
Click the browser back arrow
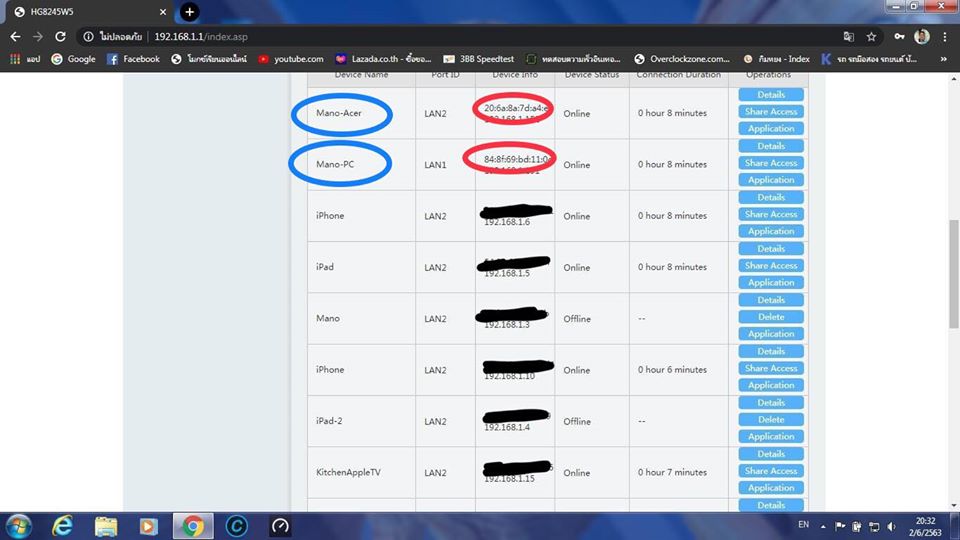[x=15, y=37]
